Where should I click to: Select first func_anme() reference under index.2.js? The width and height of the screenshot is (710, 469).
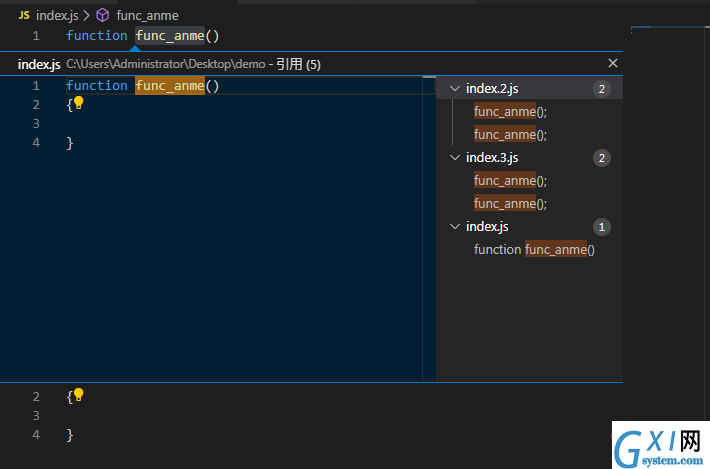pos(510,111)
